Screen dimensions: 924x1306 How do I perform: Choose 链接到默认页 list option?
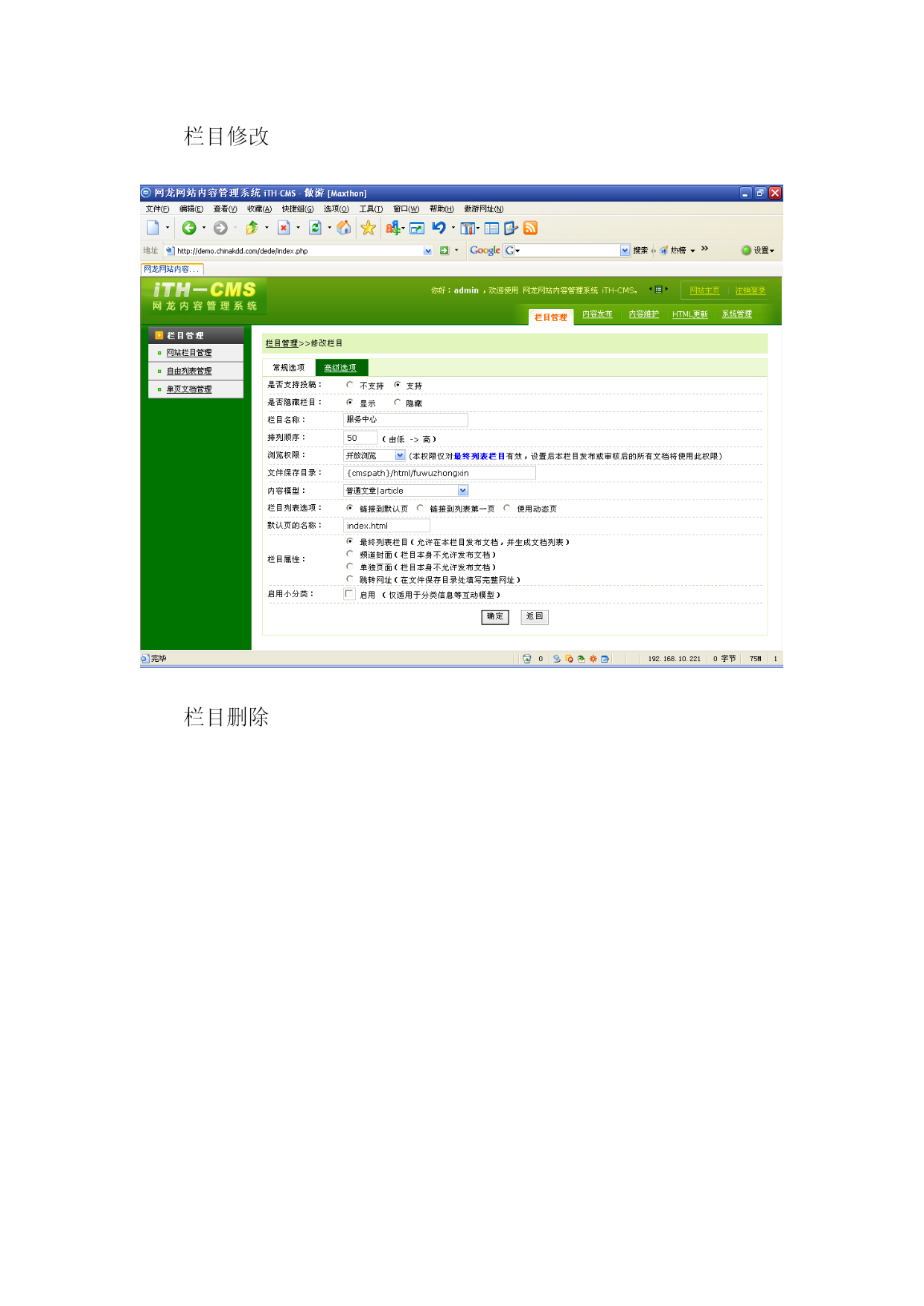[349, 508]
